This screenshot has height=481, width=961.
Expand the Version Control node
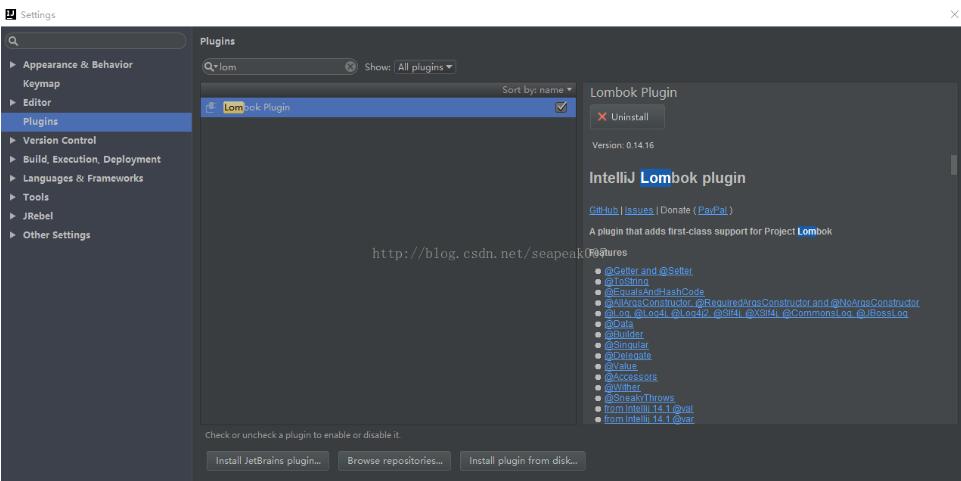[12, 140]
